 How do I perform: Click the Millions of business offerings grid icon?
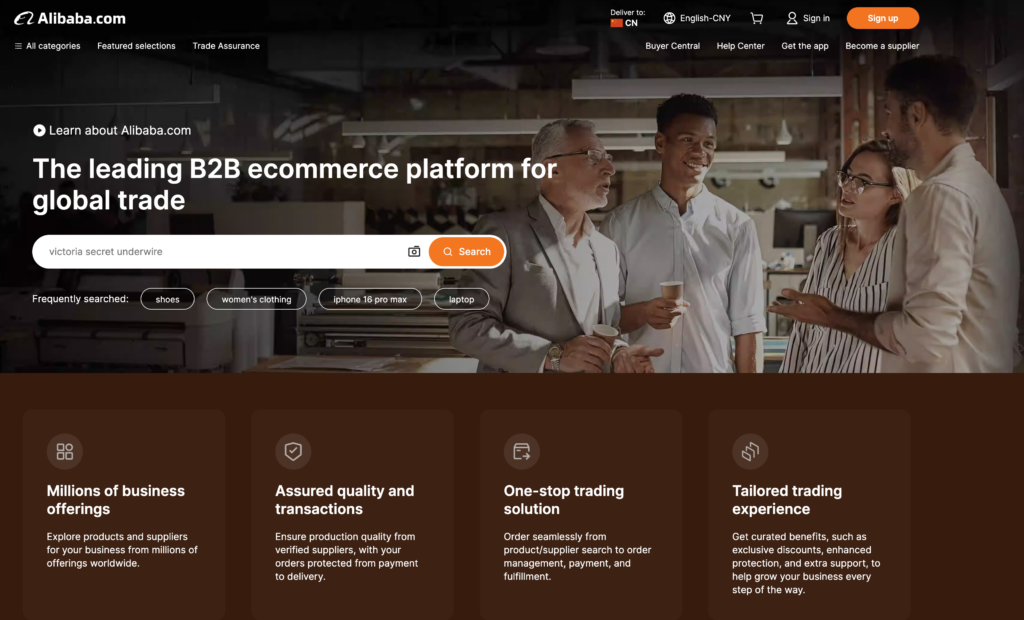(x=65, y=452)
